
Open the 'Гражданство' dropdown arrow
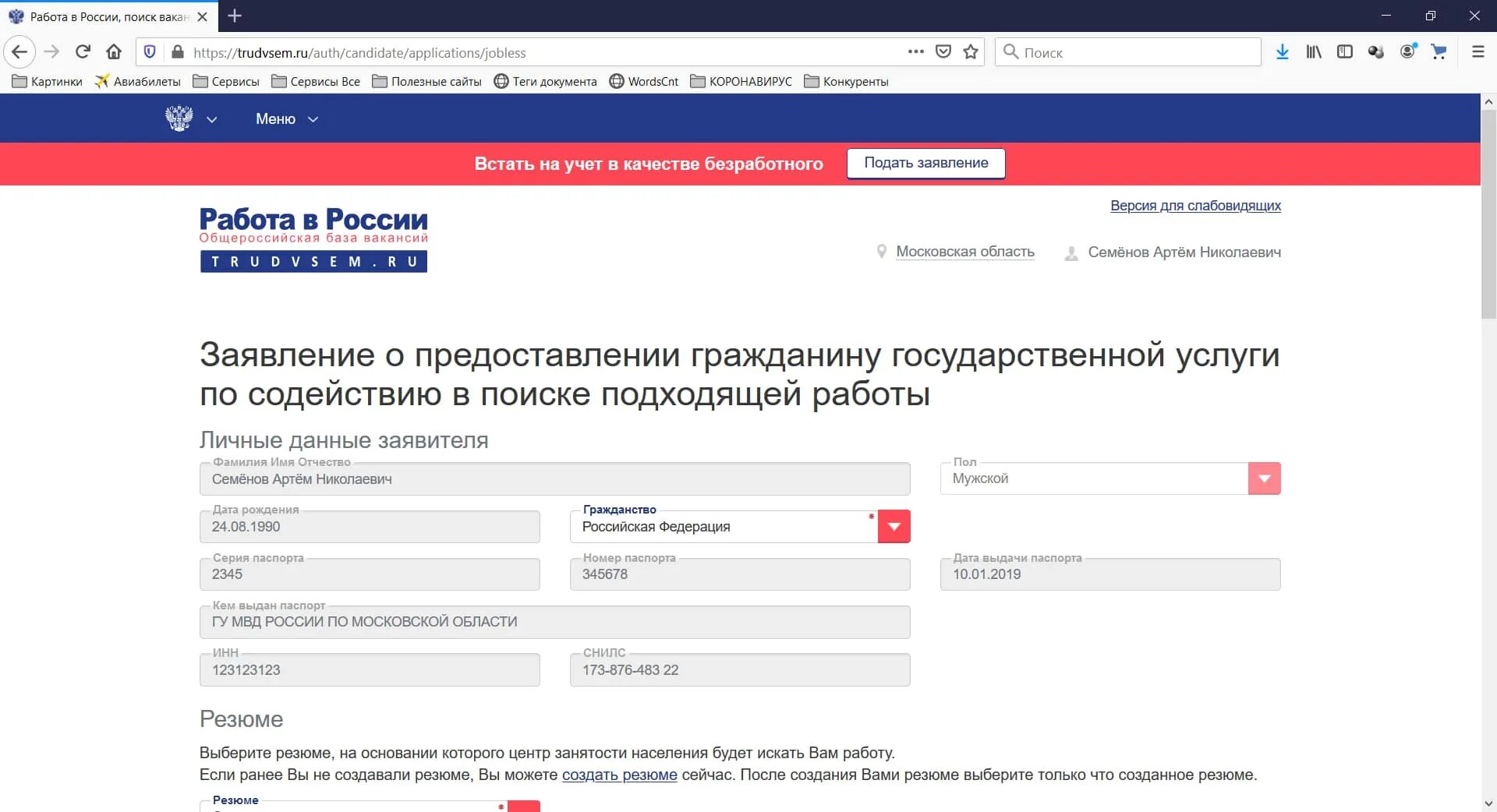(x=894, y=527)
